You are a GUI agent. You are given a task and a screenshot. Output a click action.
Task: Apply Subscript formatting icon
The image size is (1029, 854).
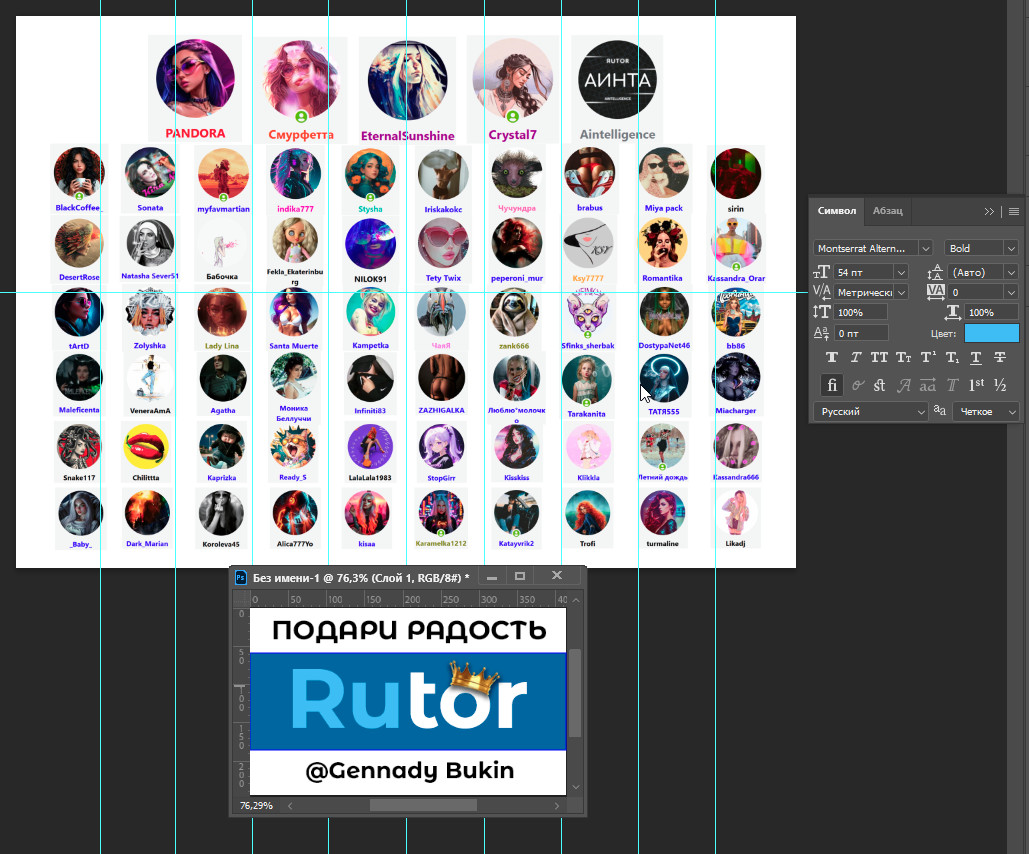point(952,358)
